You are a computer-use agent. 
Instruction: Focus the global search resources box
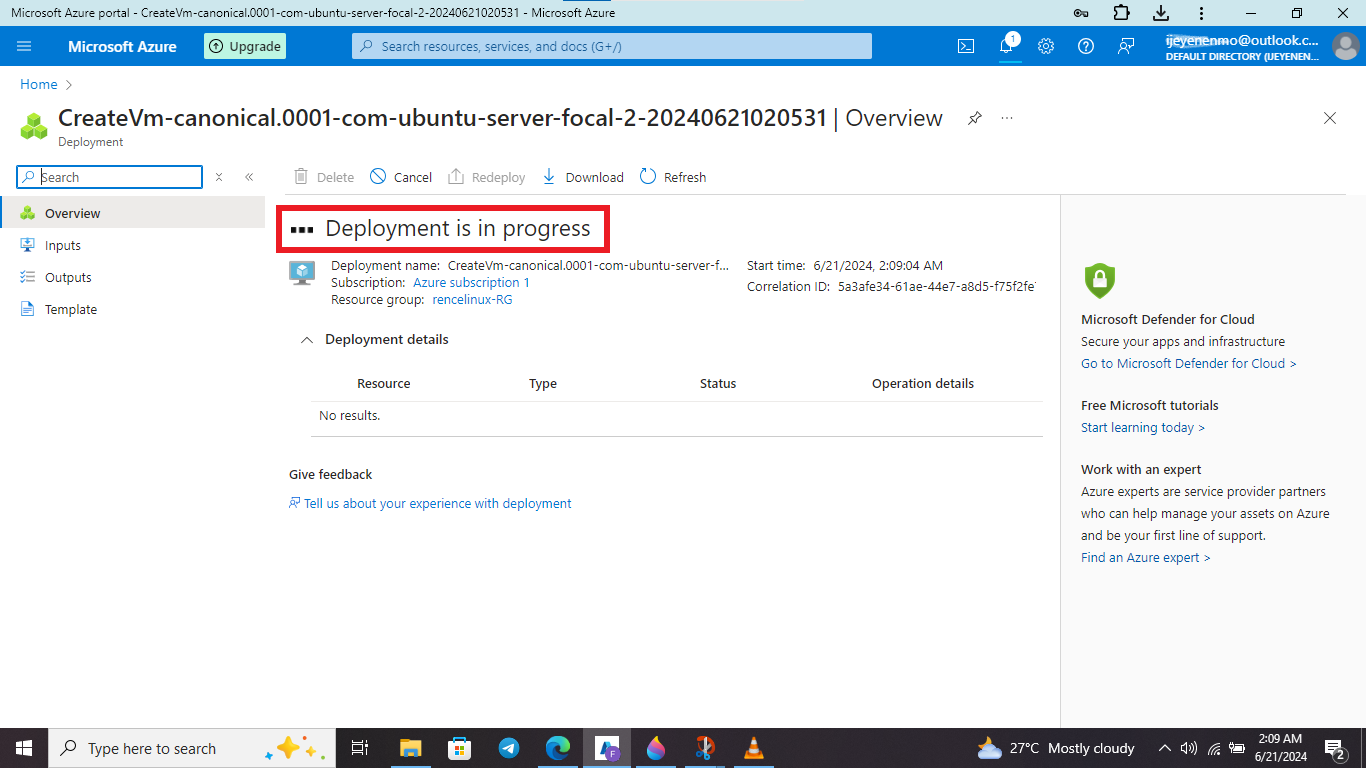point(612,46)
